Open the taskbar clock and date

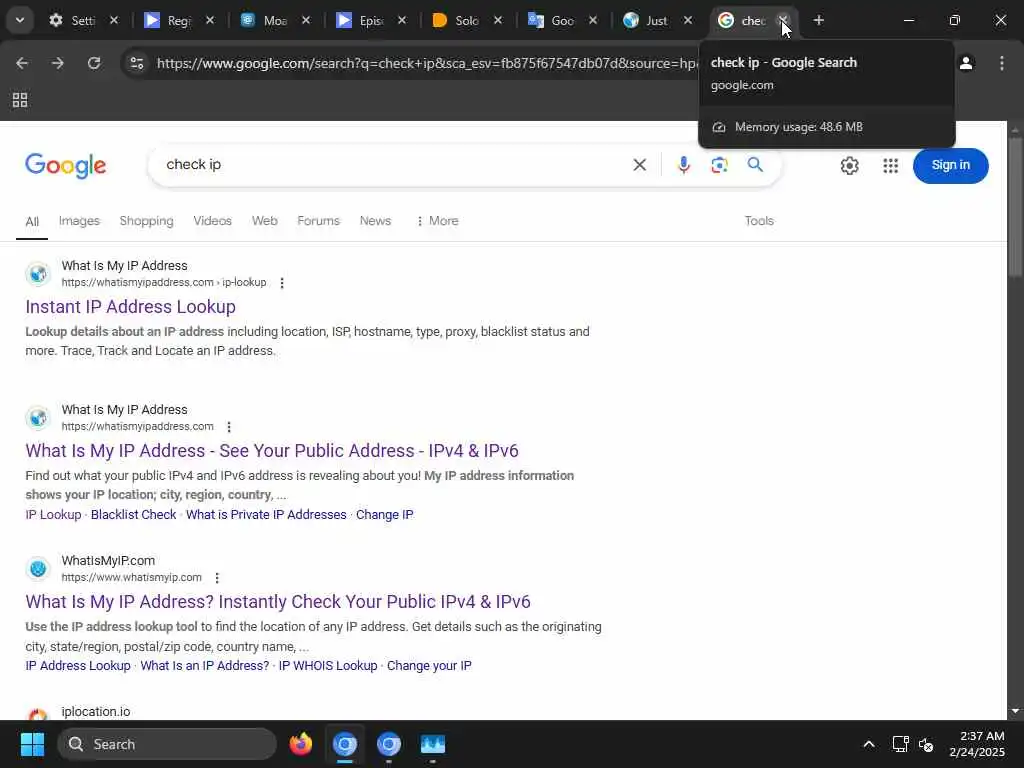(x=977, y=744)
